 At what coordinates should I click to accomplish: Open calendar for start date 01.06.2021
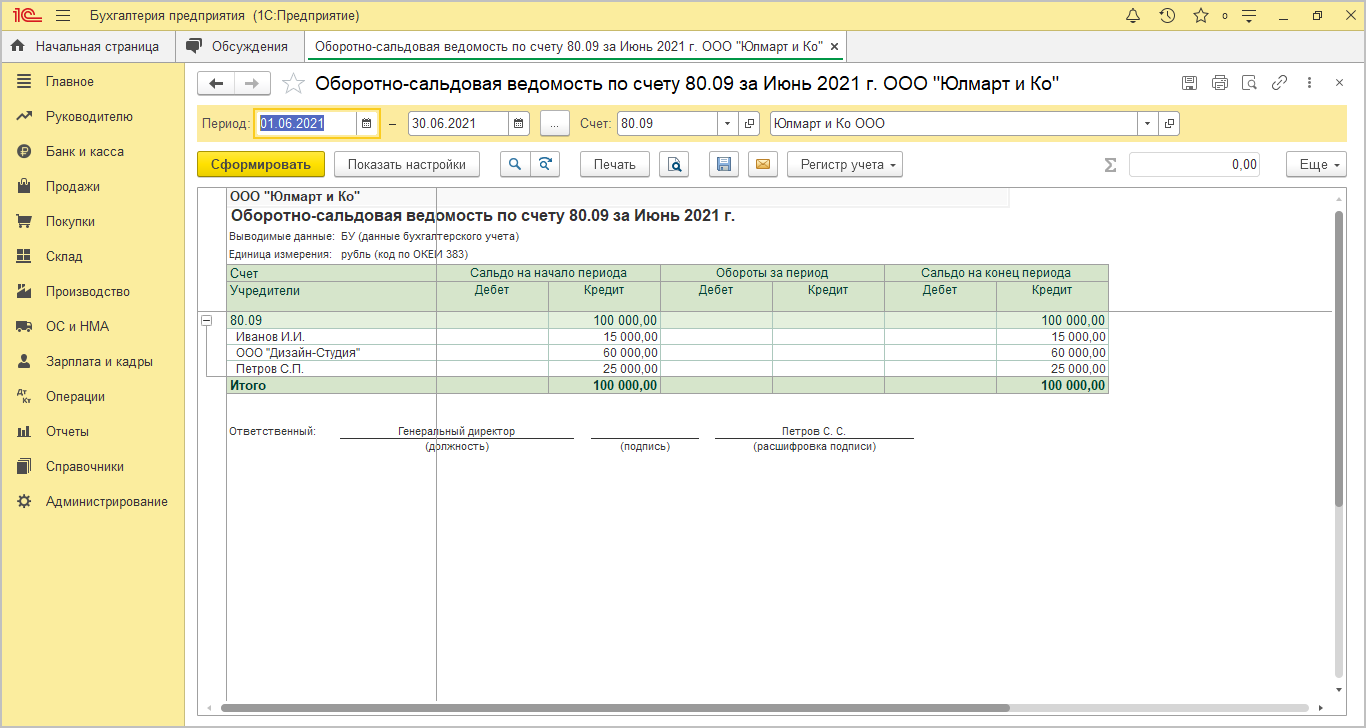[x=367, y=124]
